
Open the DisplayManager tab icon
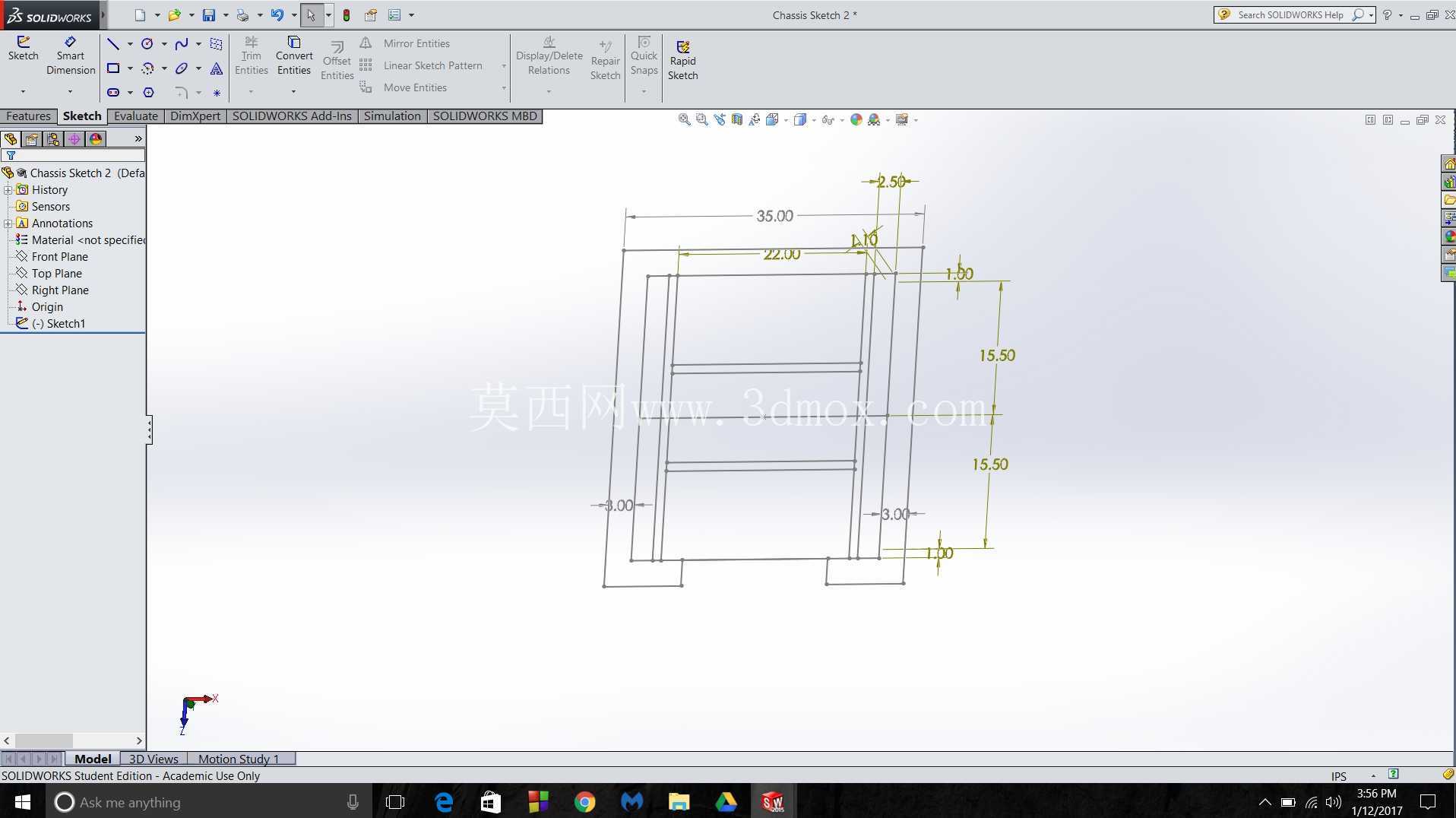(x=96, y=139)
